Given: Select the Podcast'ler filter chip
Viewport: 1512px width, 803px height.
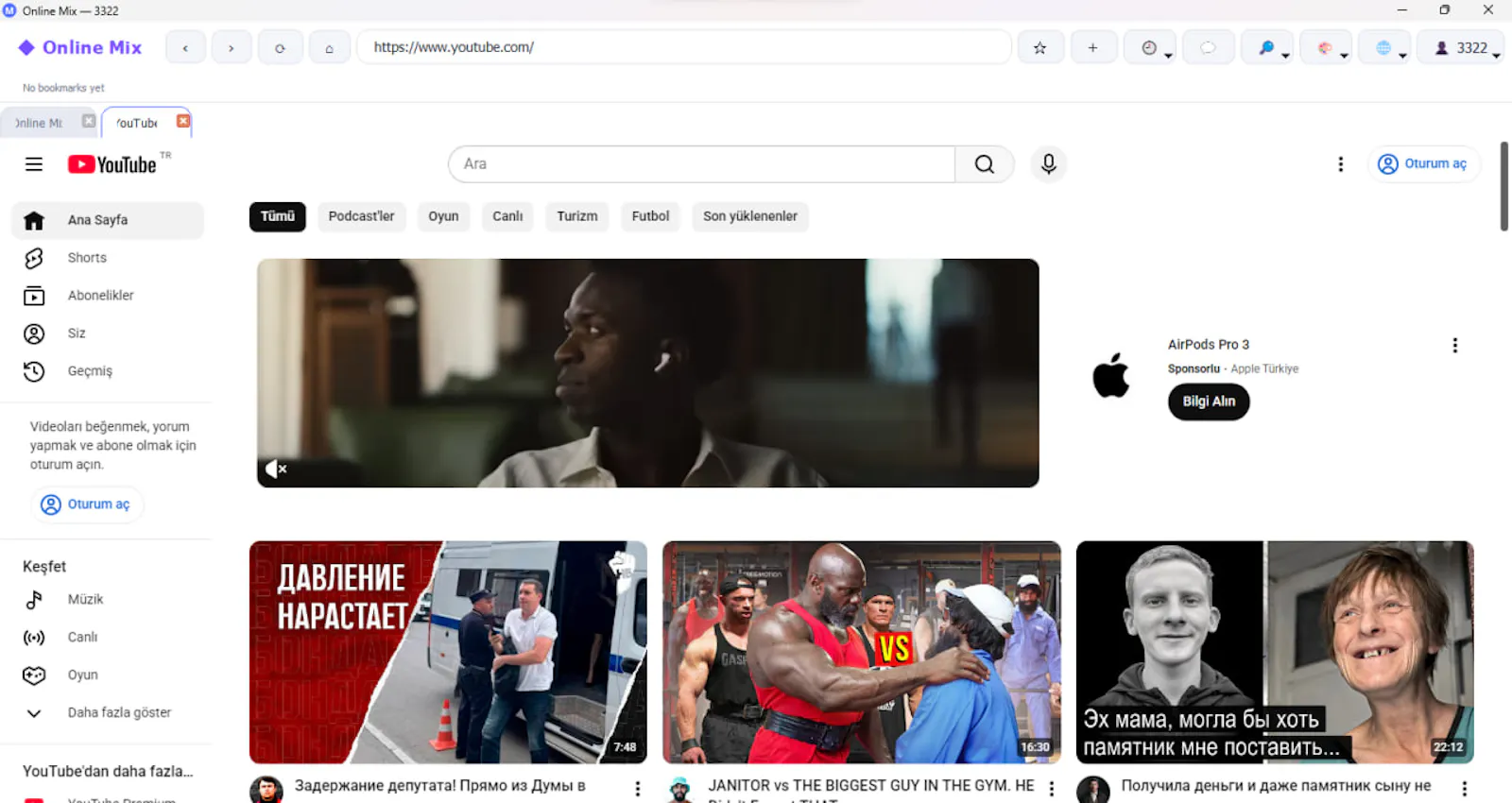Looking at the screenshot, I should 362,216.
